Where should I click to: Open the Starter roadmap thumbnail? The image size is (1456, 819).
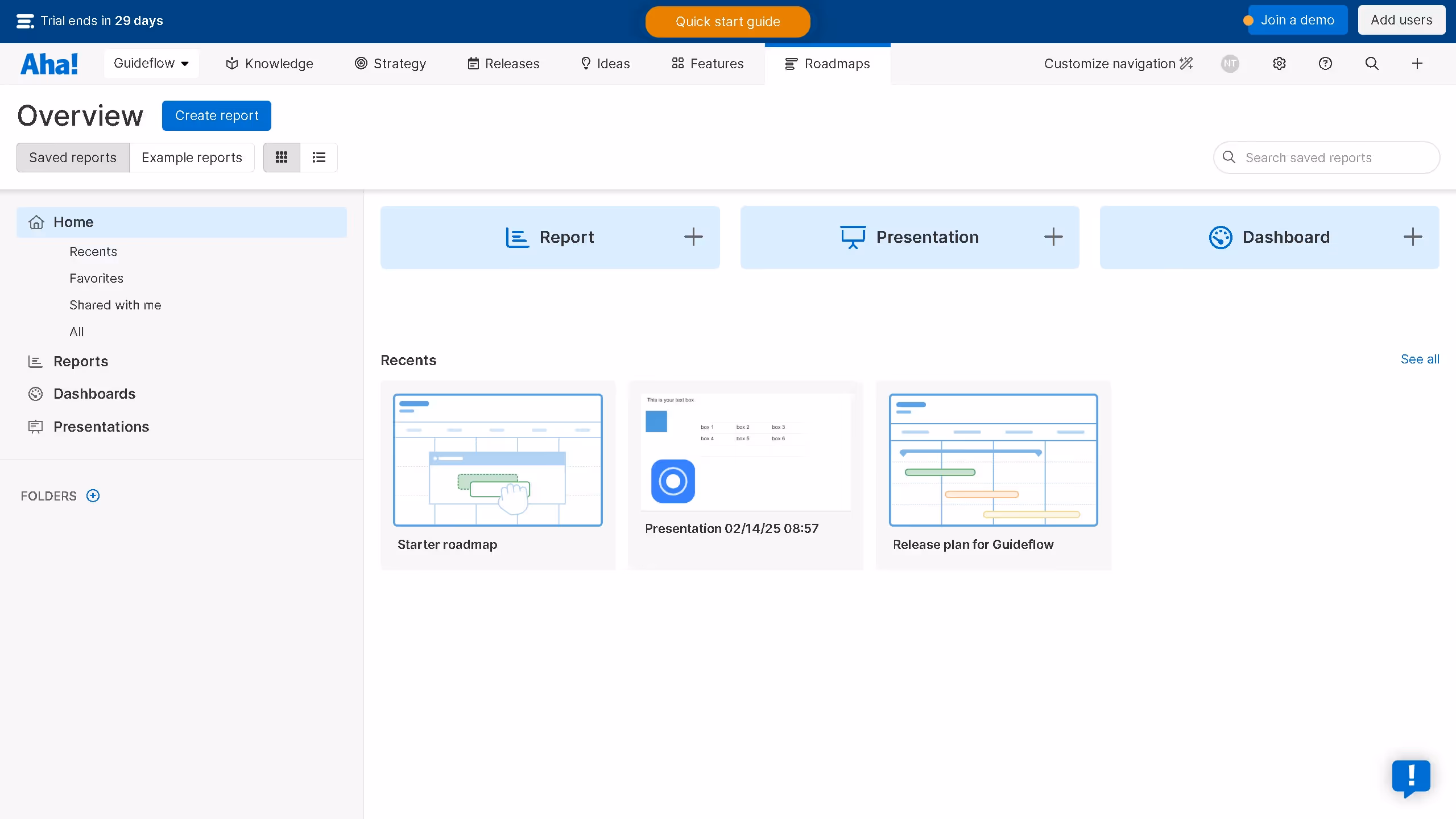[x=498, y=461]
